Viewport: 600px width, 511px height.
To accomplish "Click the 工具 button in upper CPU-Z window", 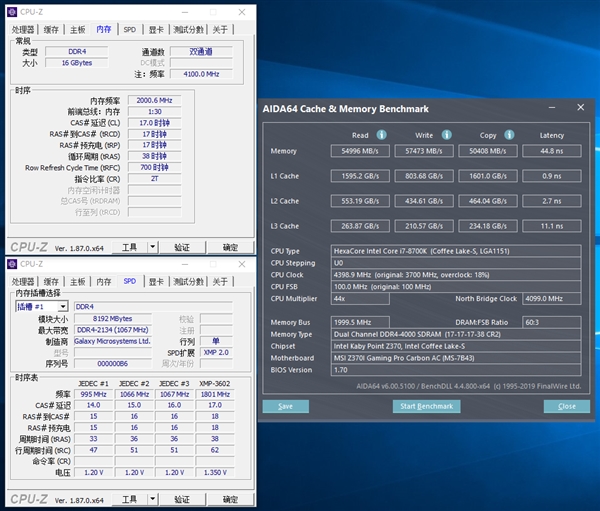I will coord(129,247).
